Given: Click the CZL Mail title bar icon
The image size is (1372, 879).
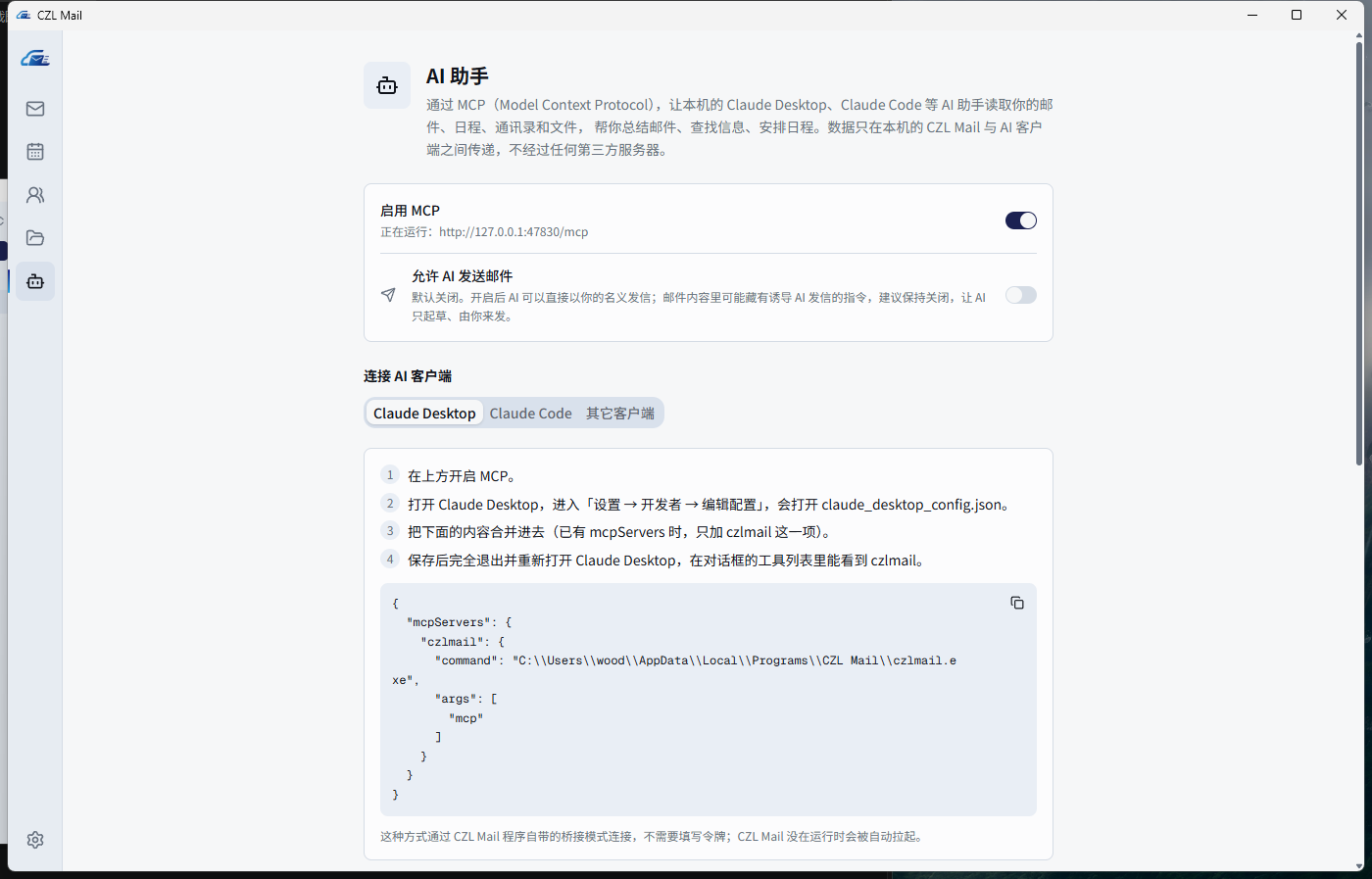Looking at the screenshot, I should 24,15.
